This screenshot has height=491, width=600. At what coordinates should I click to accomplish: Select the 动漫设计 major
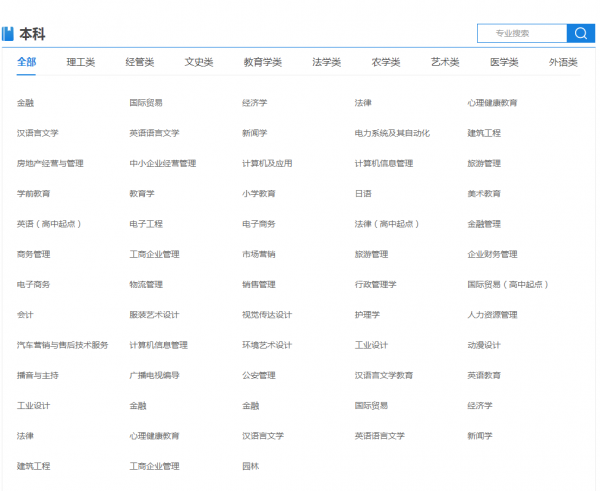coord(484,345)
